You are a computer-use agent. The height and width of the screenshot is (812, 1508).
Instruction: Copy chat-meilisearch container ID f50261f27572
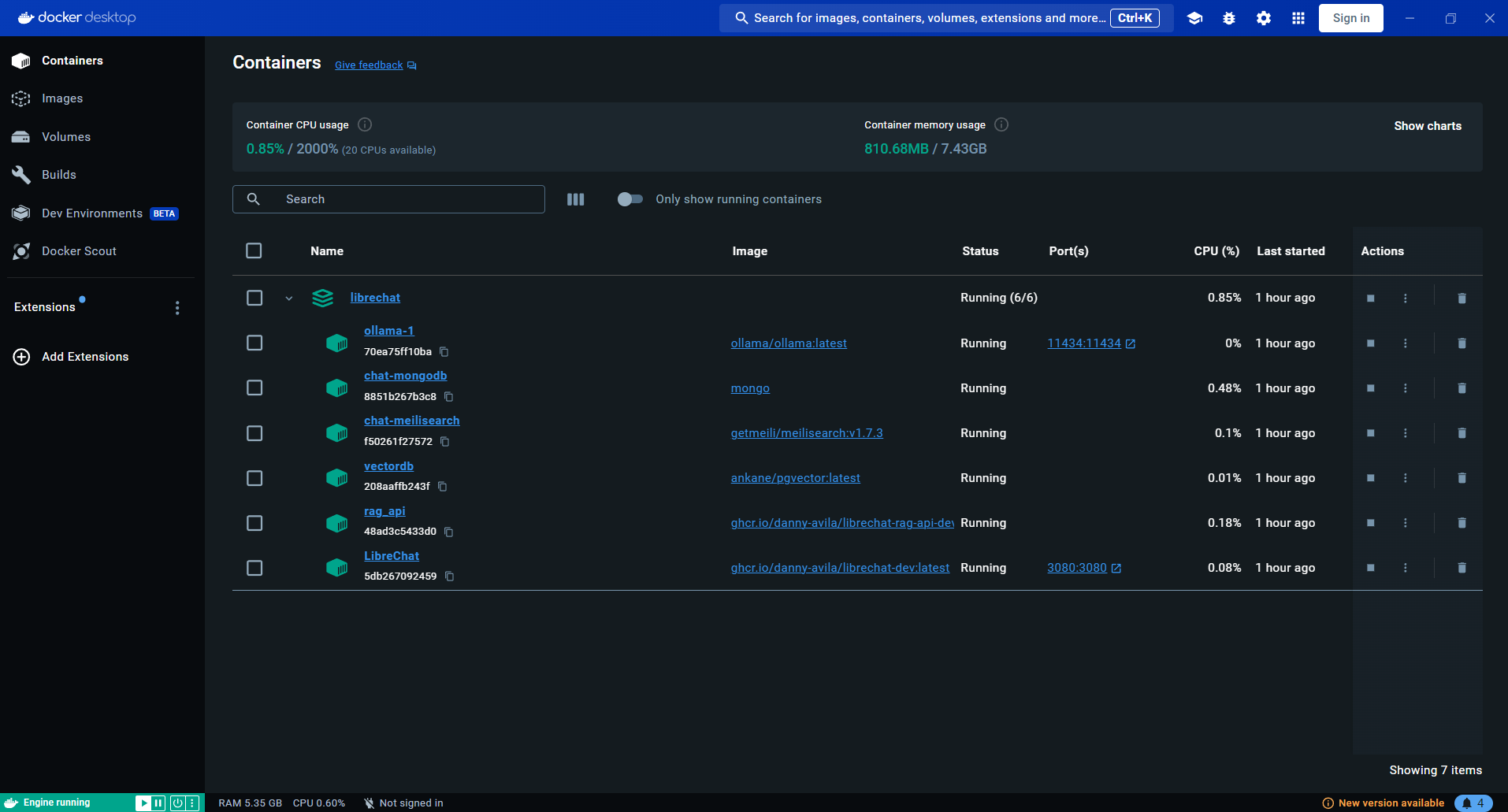[x=445, y=442]
